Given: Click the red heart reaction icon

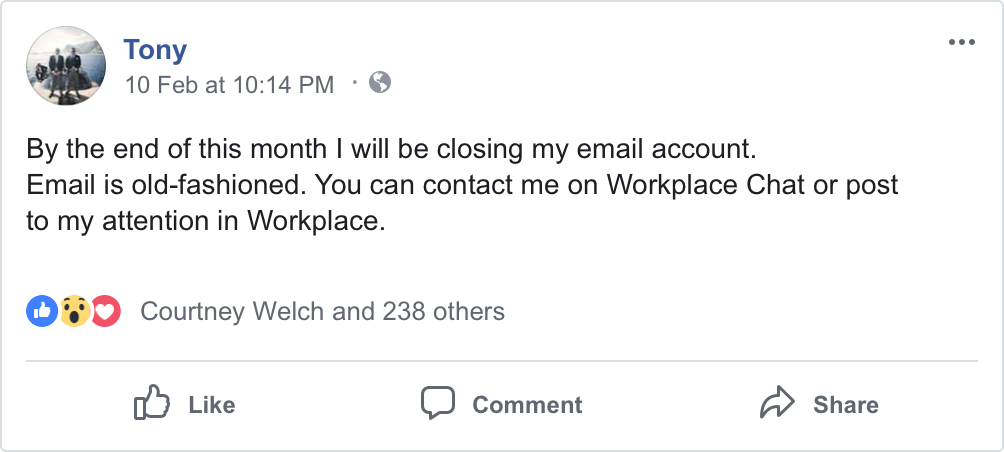Looking at the screenshot, I should 105,311.
